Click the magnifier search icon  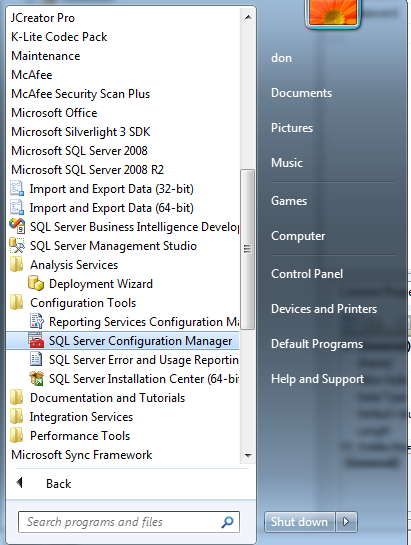click(227, 522)
